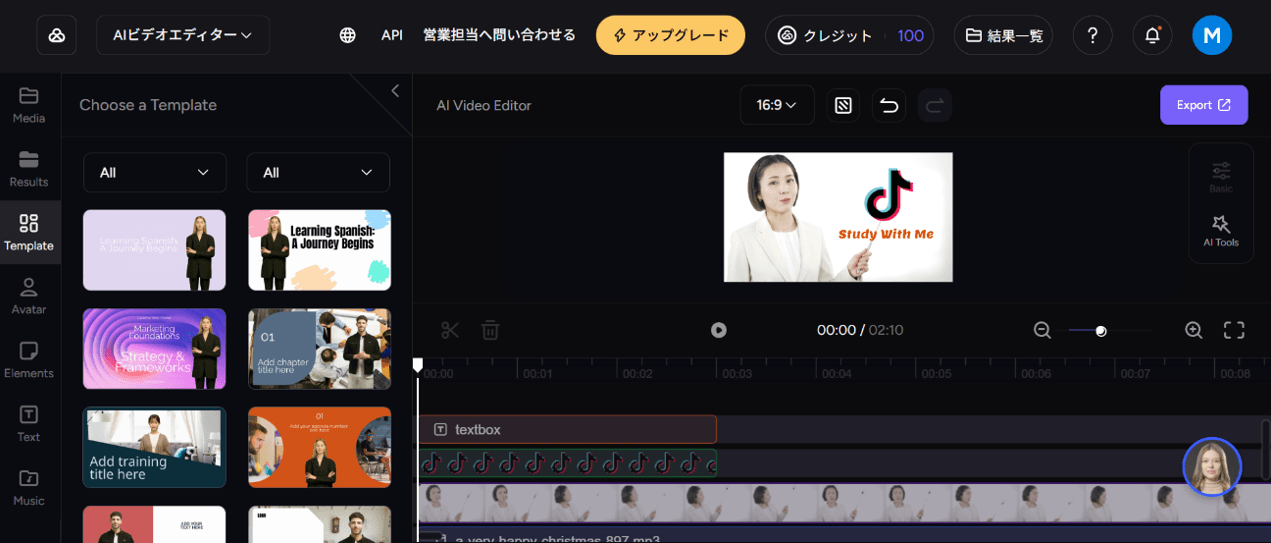Open the AIビデオエディター dropdown
Image resolution: width=1271 pixels, height=543 pixels.
[x=183, y=35]
